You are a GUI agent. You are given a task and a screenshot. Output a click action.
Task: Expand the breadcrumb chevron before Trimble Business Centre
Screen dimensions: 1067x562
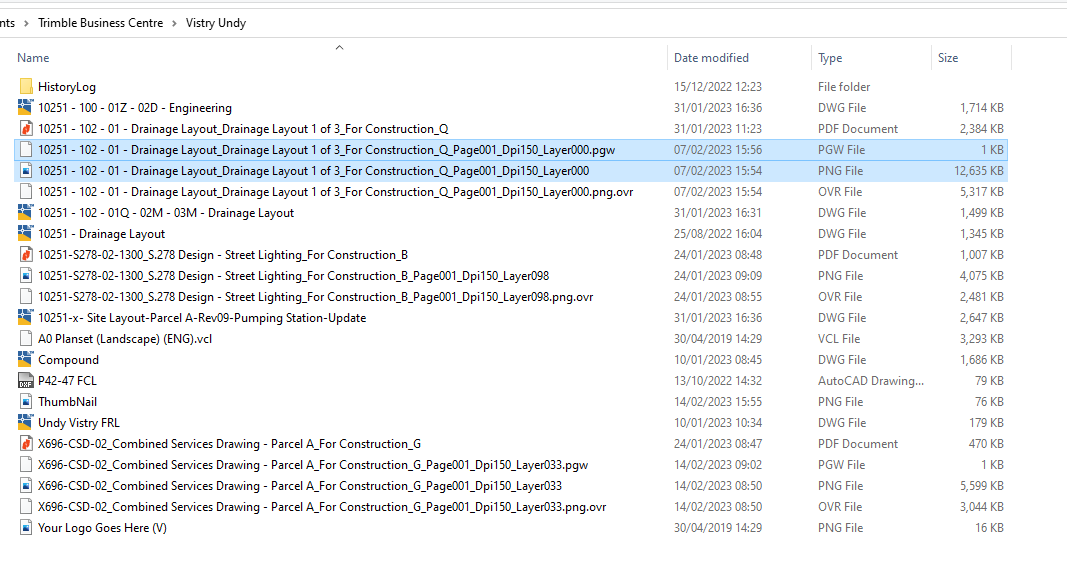point(27,23)
